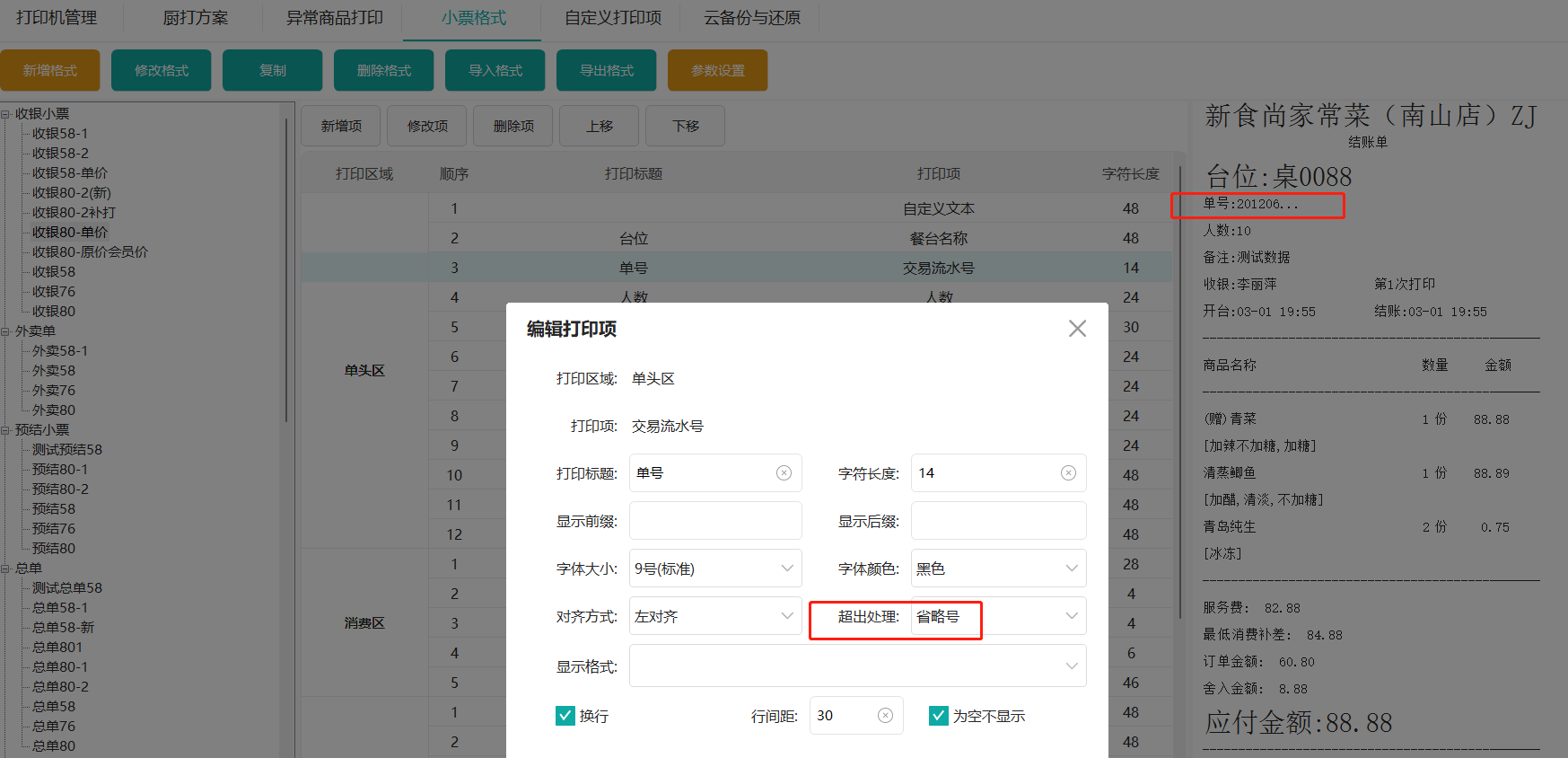Select 外卖58-1 in the tree
The image size is (1568, 758).
60,351
